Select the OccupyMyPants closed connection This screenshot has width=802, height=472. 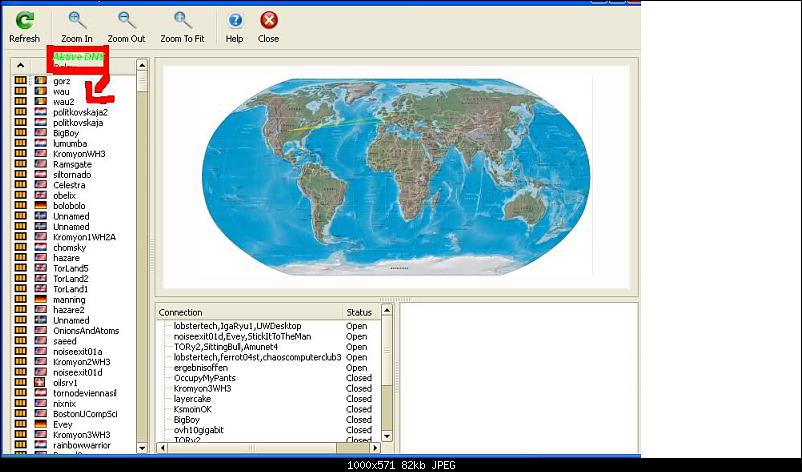tap(205, 378)
